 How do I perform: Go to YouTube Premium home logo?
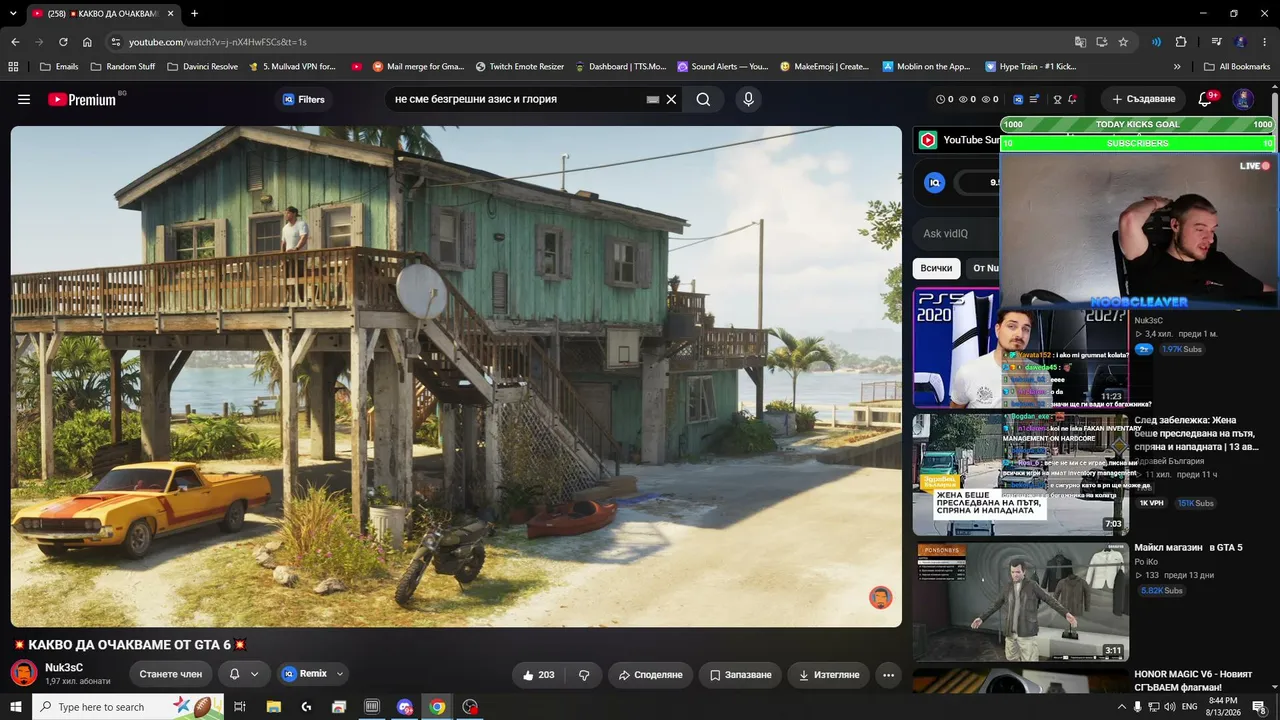82,99
